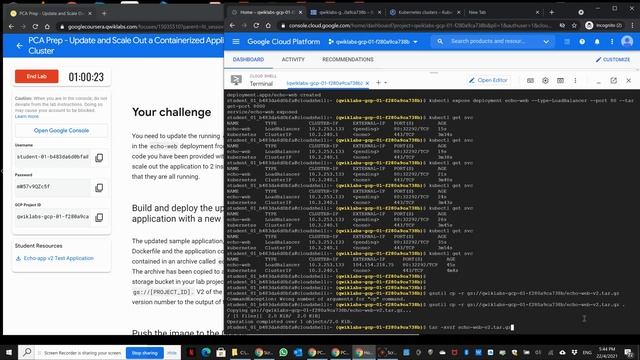Viewport: 640px width, 360px height.
Task: Open a new tab in console window
Action: click(551, 13)
